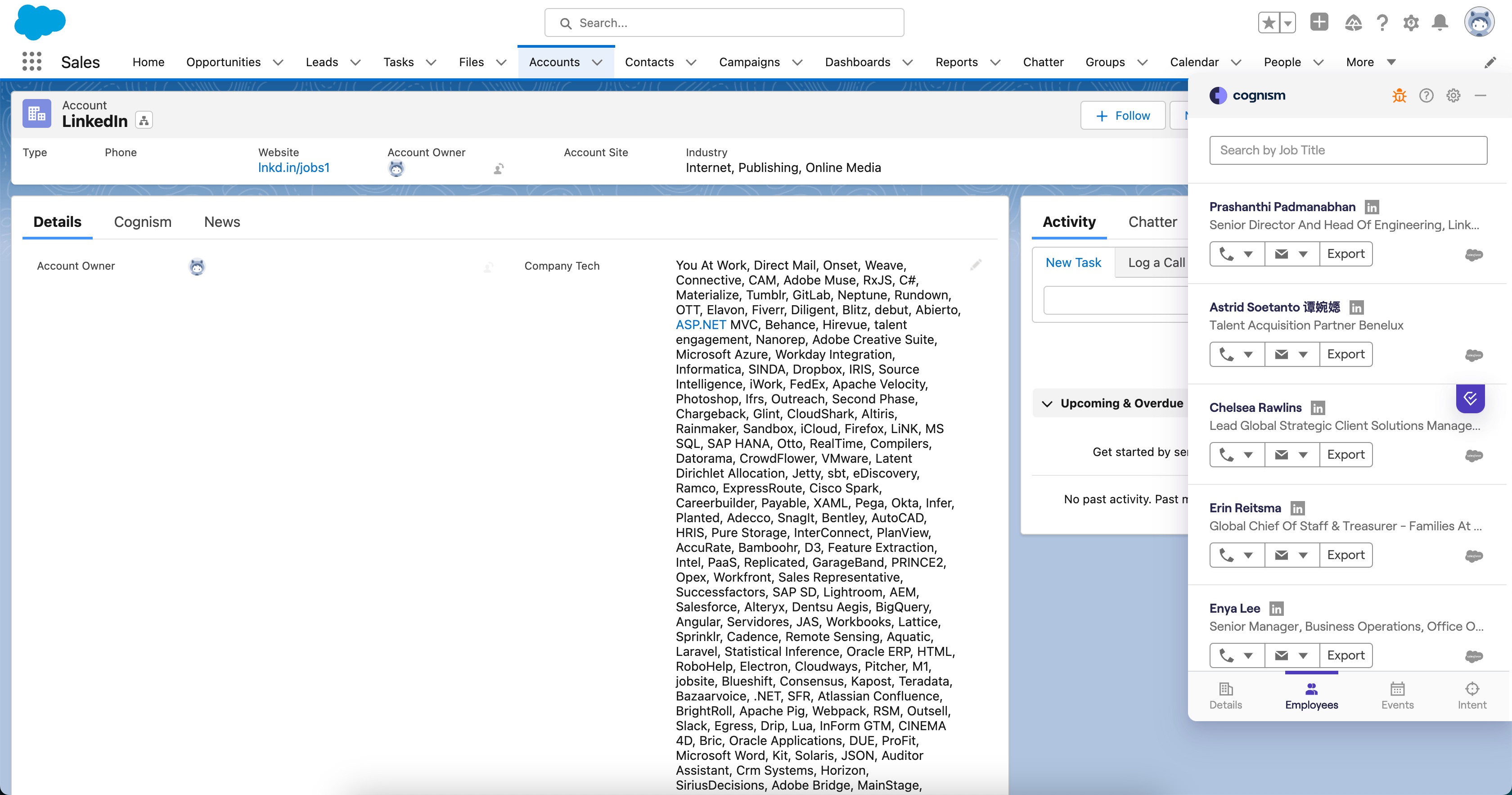
Task: Click the Search by Job Title field
Action: 1348,150
